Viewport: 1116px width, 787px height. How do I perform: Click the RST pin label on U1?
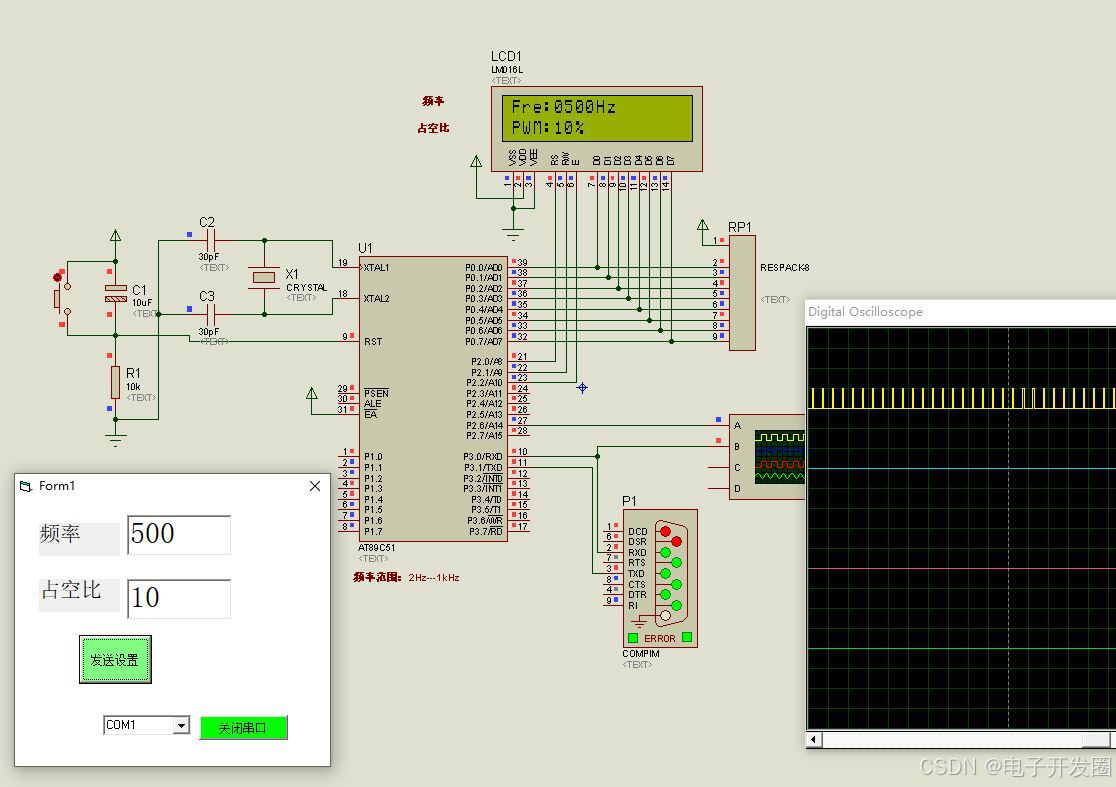[373, 342]
